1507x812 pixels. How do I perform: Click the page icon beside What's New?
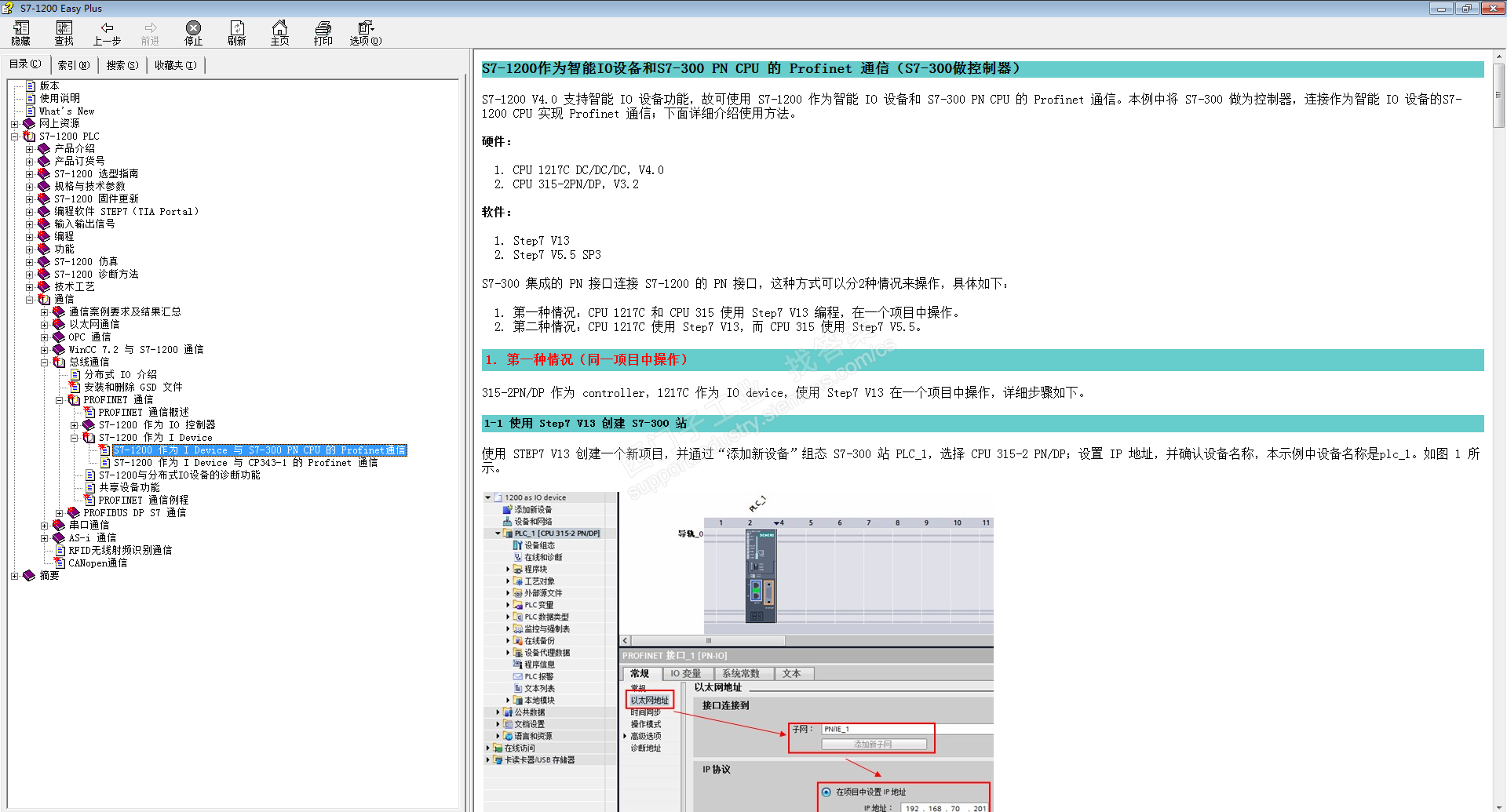click(x=31, y=111)
